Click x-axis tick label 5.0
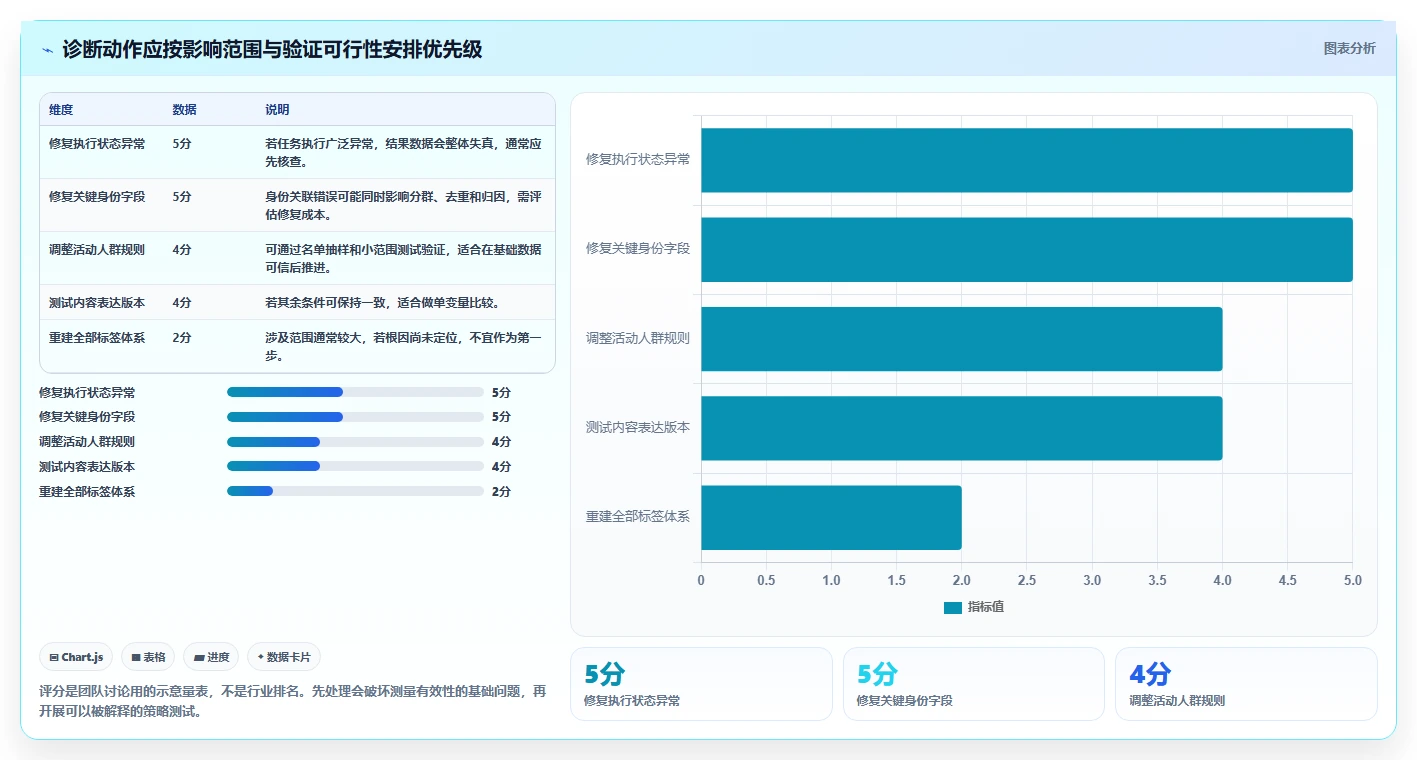The width and height of the screenshot is (1417, 760). click(1352, 580)
